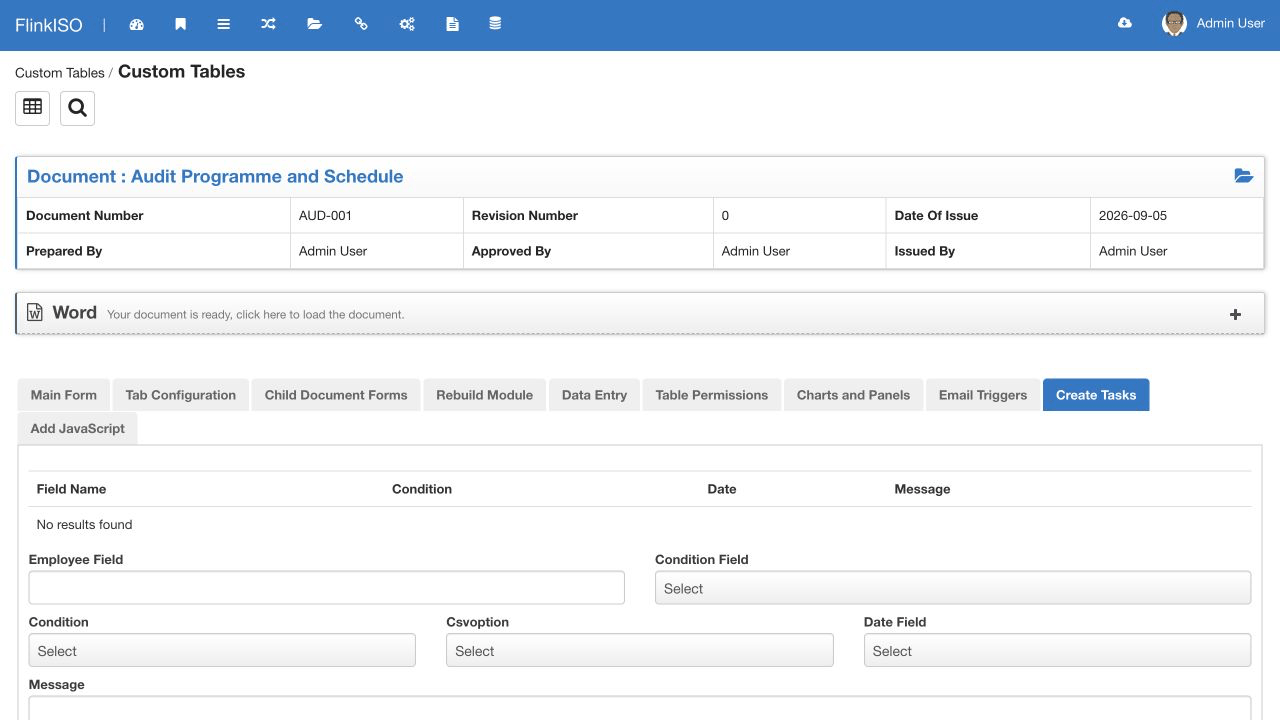Open the folder icon in the navbar

314,24
